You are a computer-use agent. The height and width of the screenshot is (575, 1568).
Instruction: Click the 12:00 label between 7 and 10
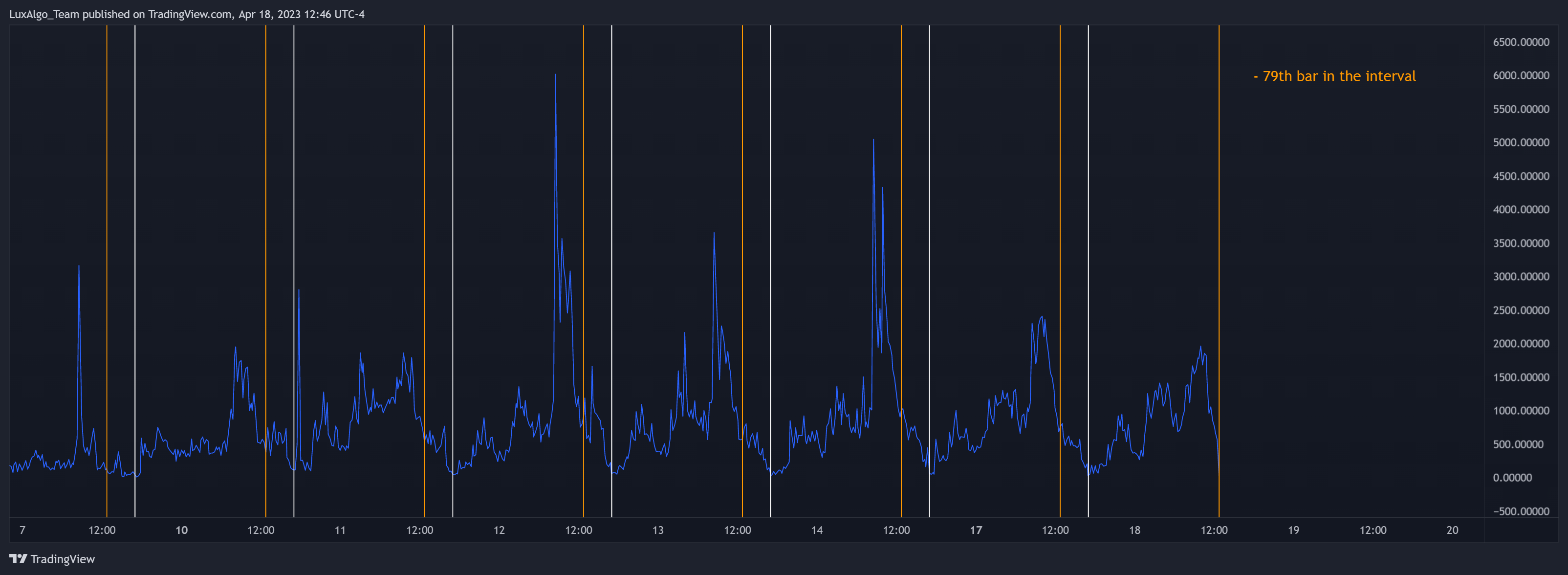coord(102,530)
